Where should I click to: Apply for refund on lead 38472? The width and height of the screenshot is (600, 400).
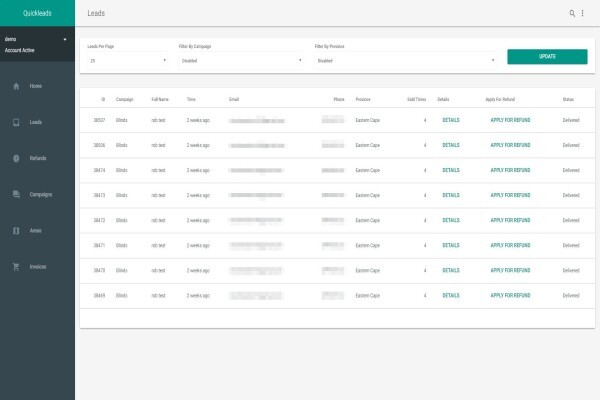[510, 220]
